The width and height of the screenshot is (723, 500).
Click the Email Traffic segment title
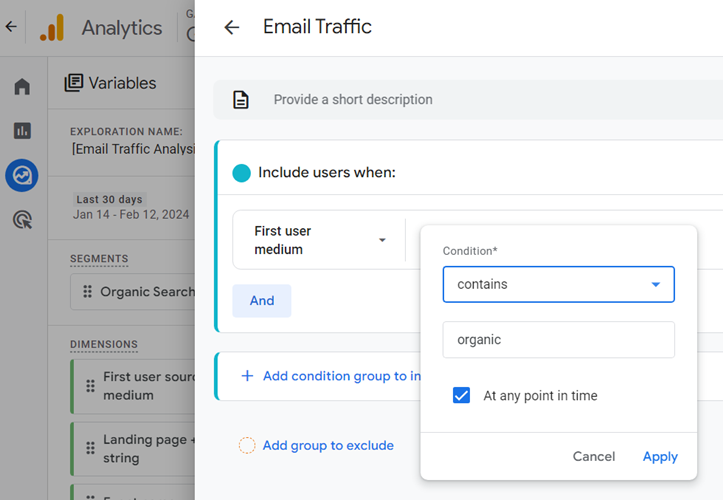[x=317, y=27]
